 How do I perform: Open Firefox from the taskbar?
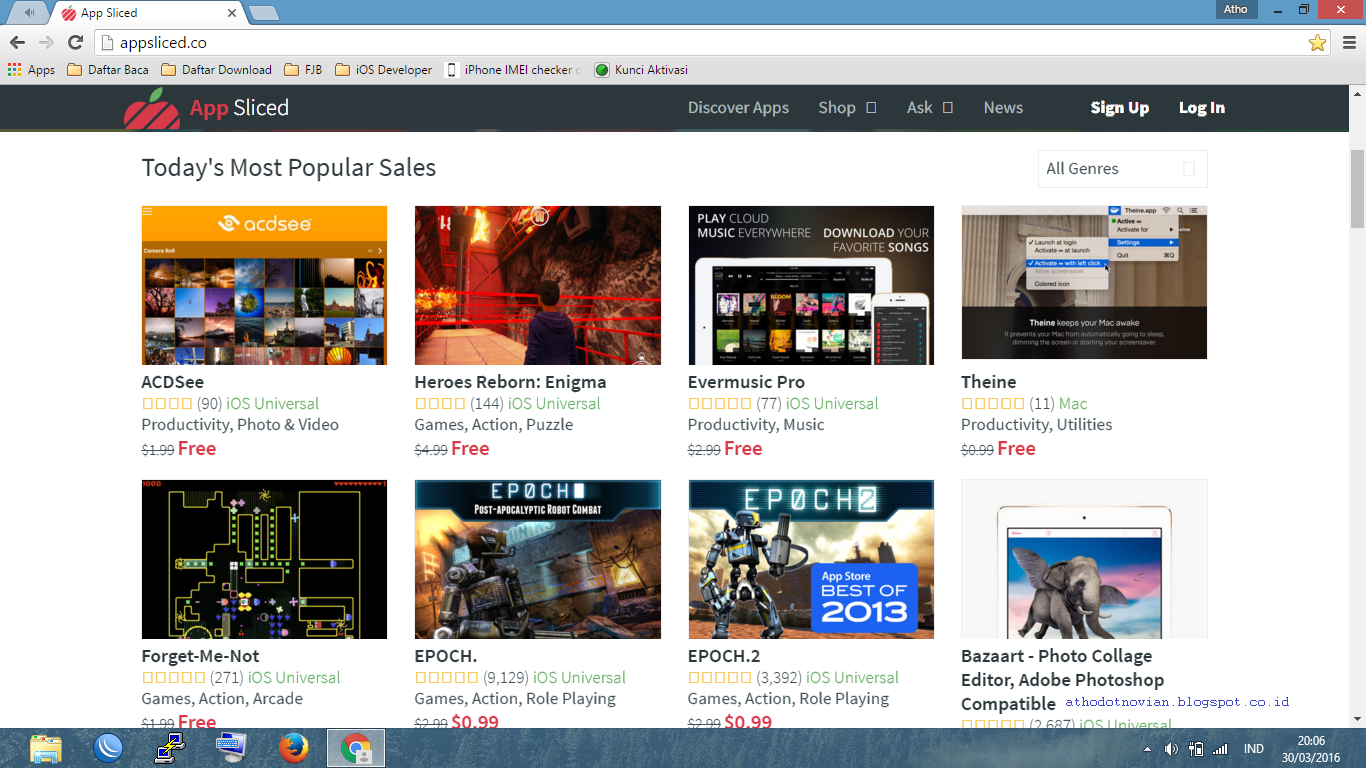pyautogui.click(x=294, y=748)
